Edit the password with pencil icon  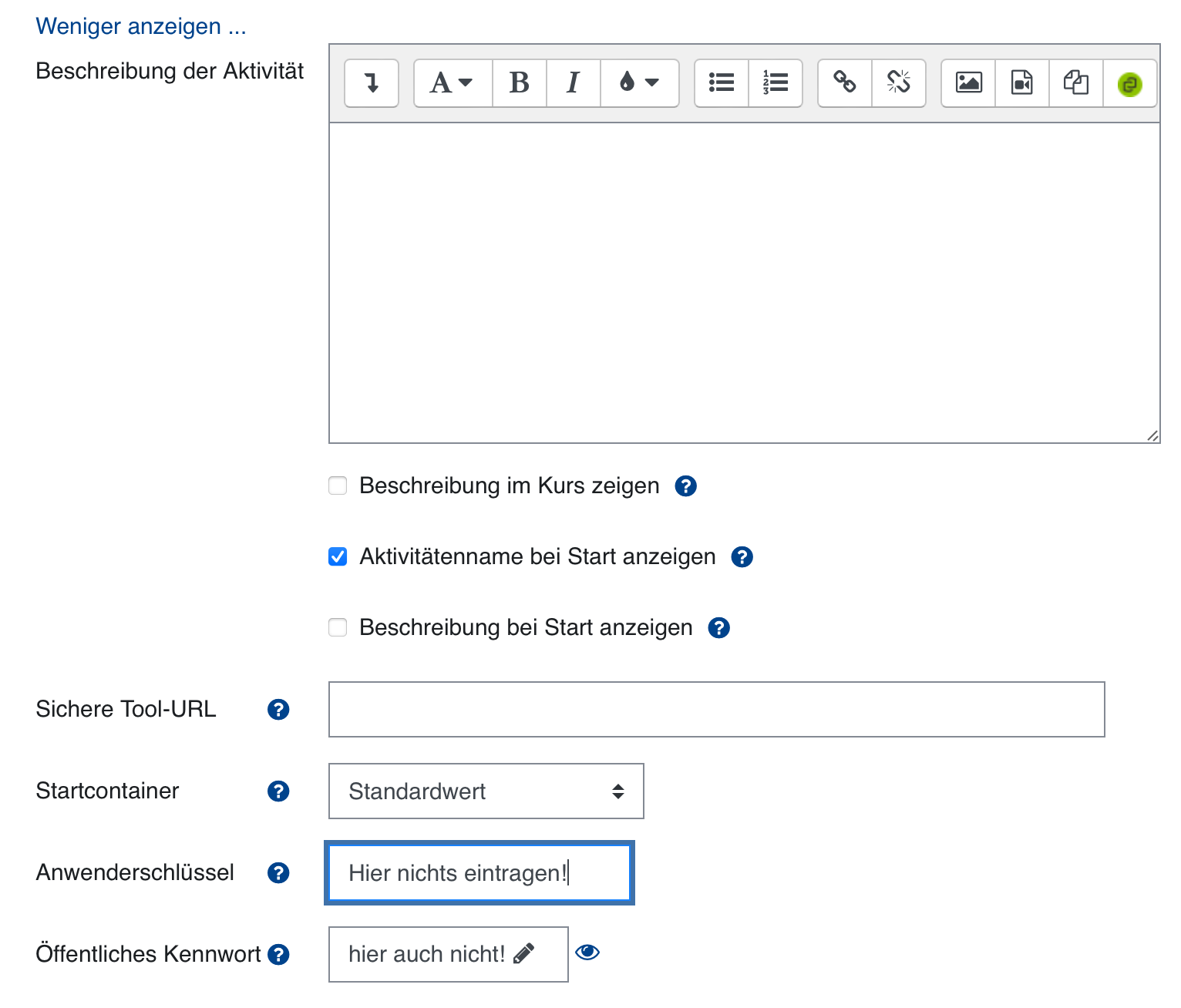coord(523,954)
